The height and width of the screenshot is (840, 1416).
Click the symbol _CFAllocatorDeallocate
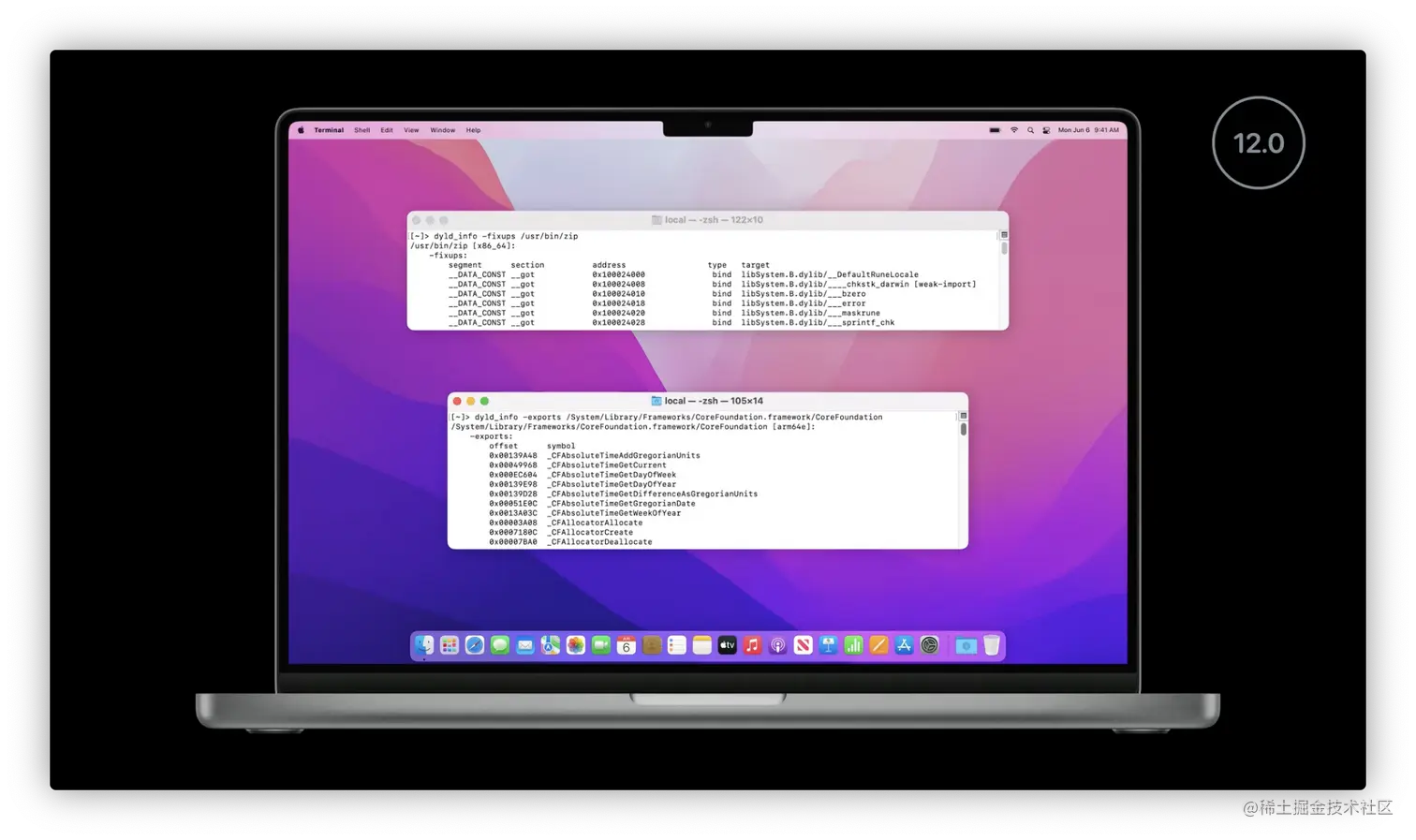pyautogui.click(x=599, y=542)
